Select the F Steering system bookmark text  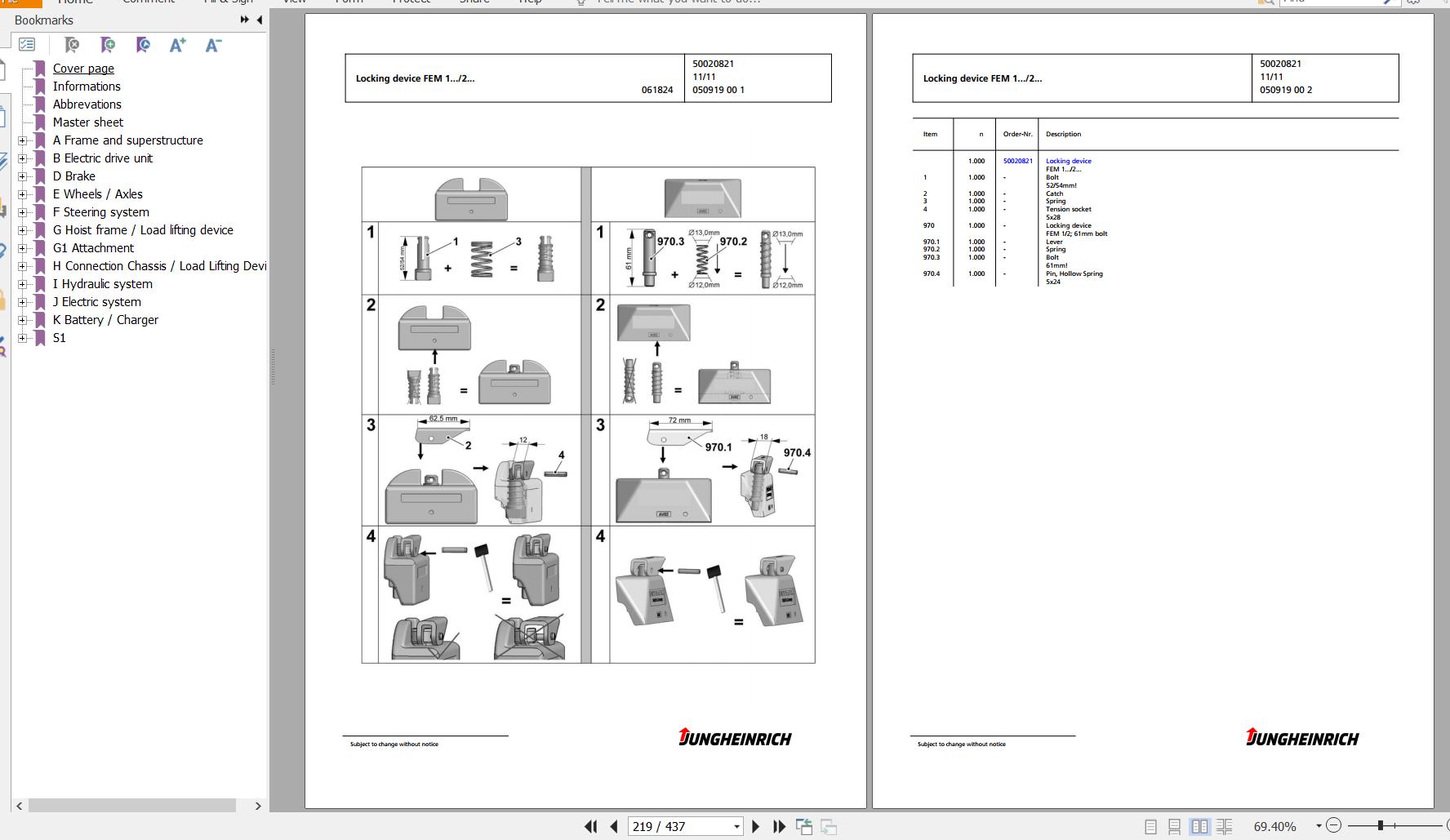click(101, 212)
